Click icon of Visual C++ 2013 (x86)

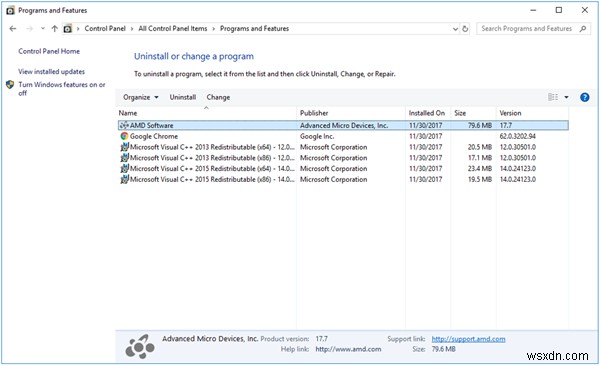click(124, 157)
